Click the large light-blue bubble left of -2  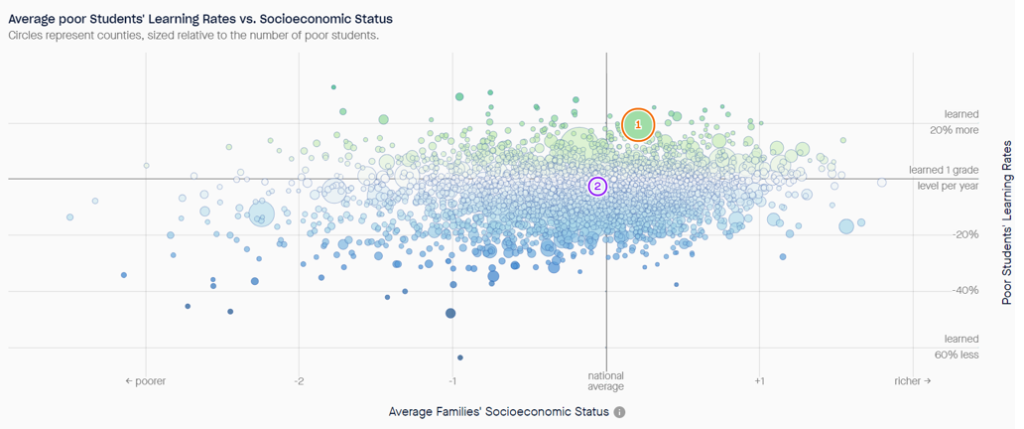(x=261, y=212)
